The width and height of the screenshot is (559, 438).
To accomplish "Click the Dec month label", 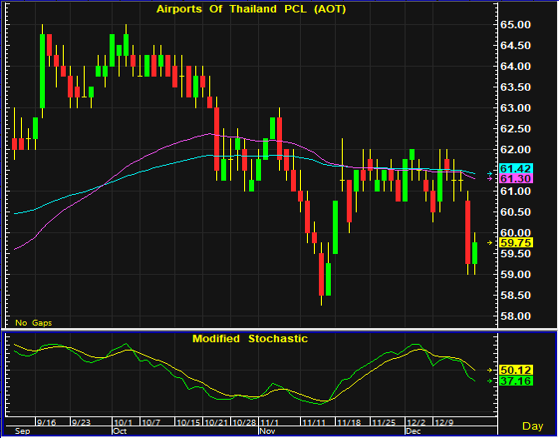I will [413, 432].
